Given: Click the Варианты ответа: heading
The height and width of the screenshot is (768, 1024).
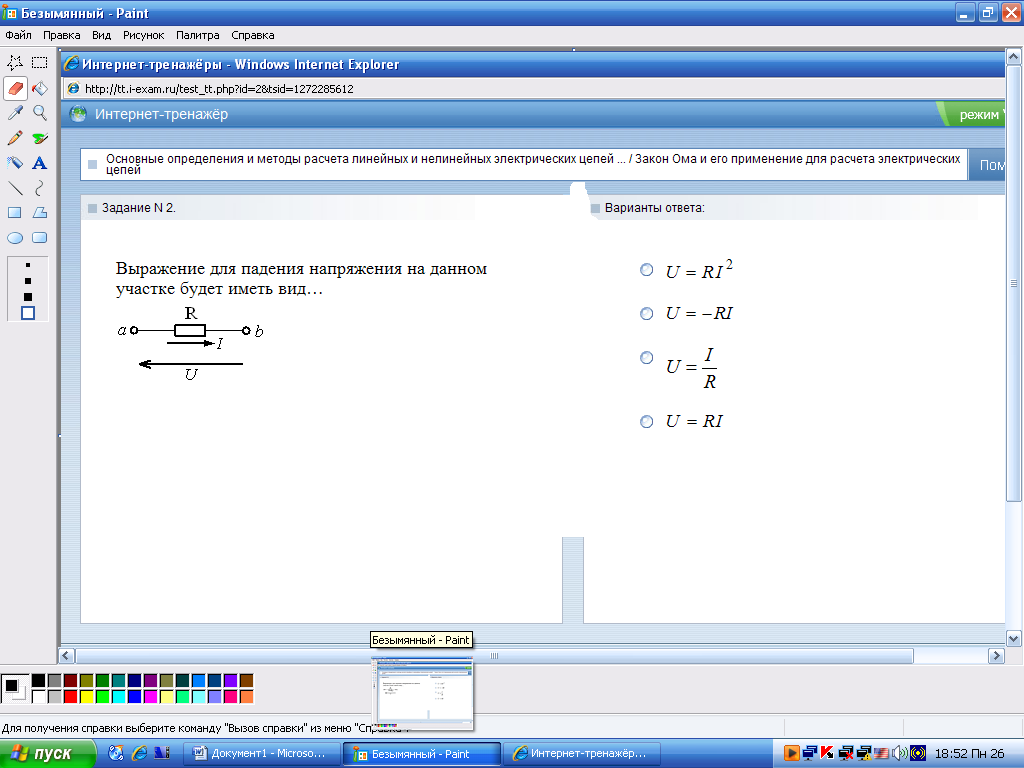Looking at the screenshot, I should pos(654,208).
